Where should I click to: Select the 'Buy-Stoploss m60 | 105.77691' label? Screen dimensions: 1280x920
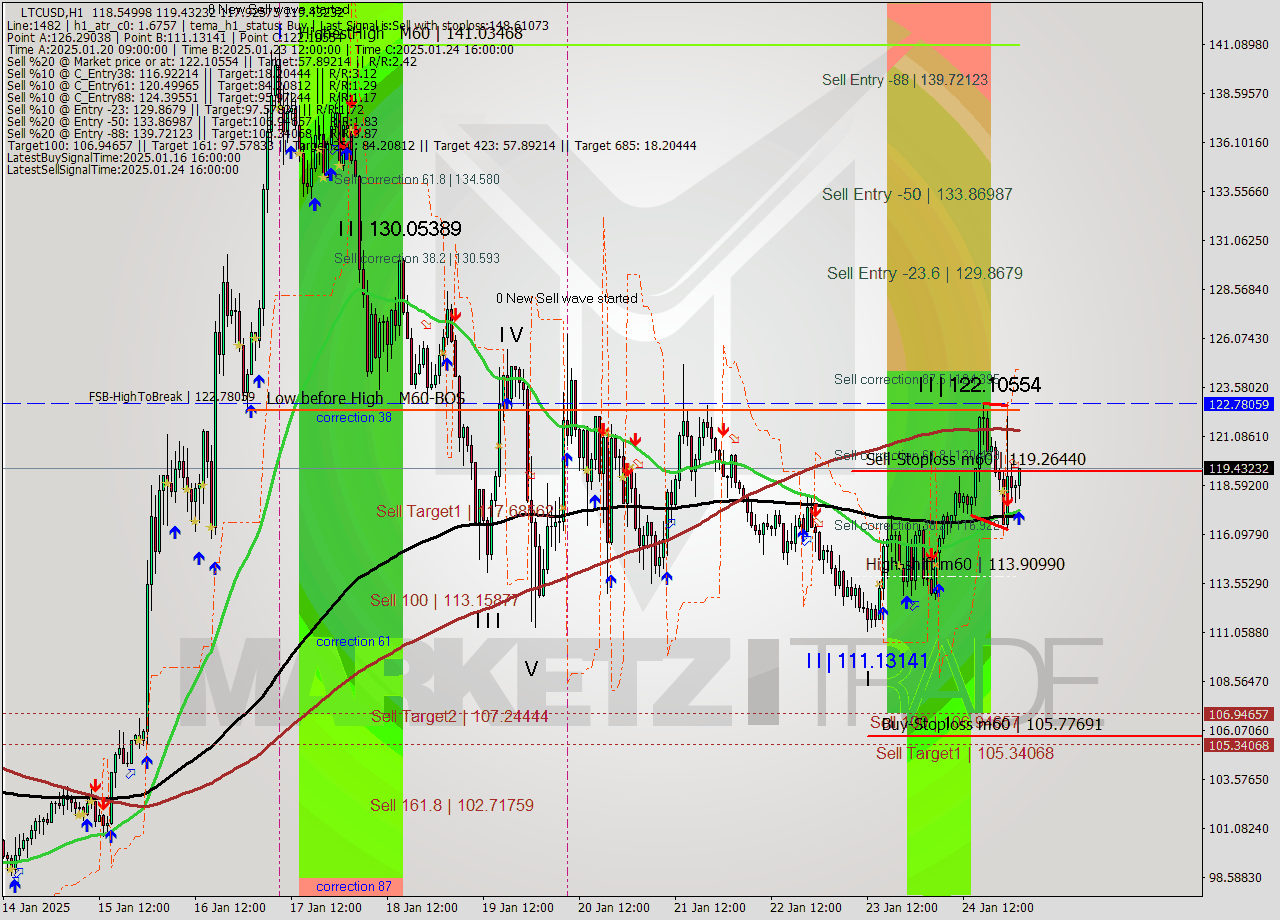992,724
